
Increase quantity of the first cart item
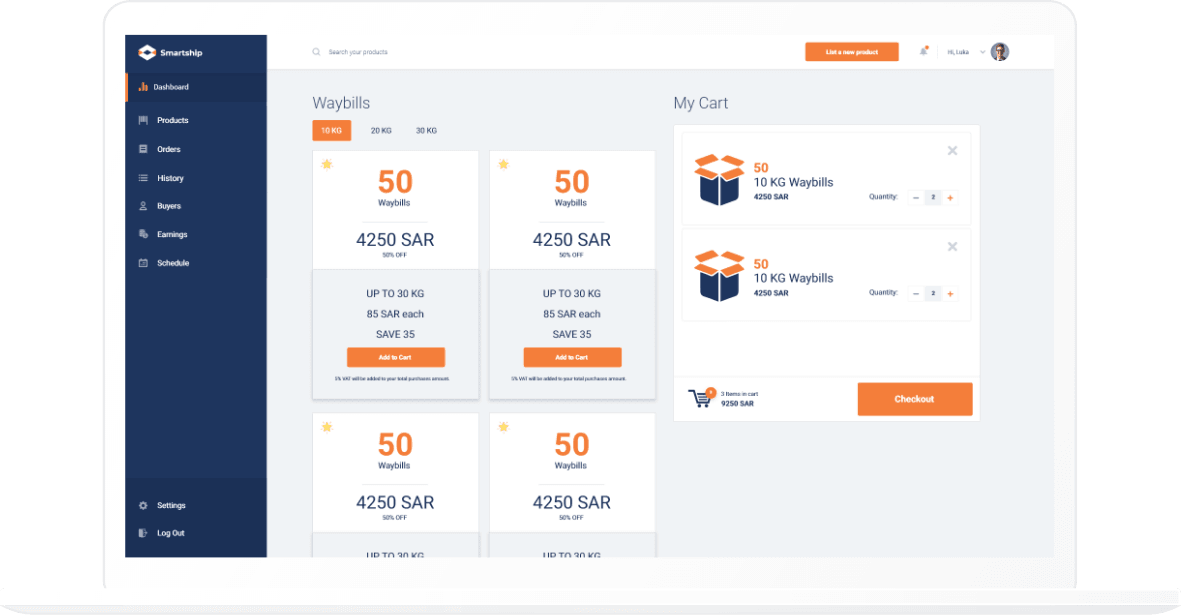pyautogui.click(x=951, y=198)
